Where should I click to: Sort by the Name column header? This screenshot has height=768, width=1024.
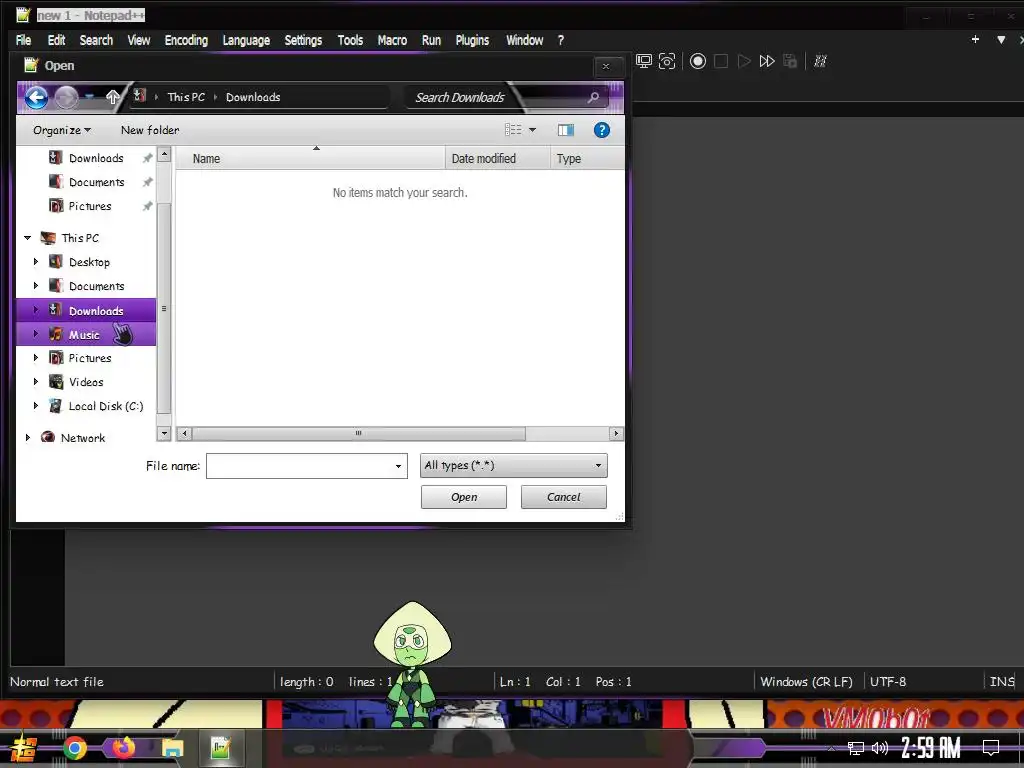(310, 159)
